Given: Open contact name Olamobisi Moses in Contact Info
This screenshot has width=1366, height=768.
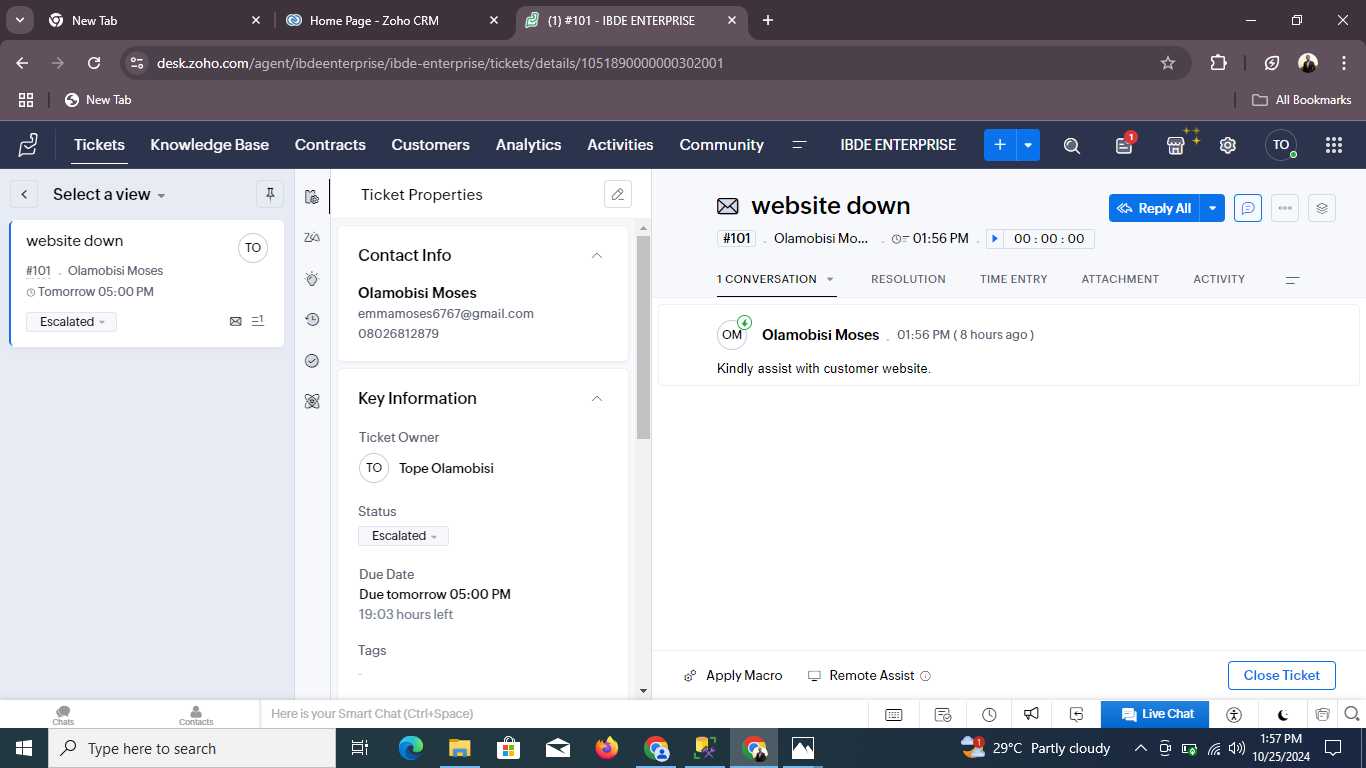Looking at the screenshot, I should pos(417,293).
